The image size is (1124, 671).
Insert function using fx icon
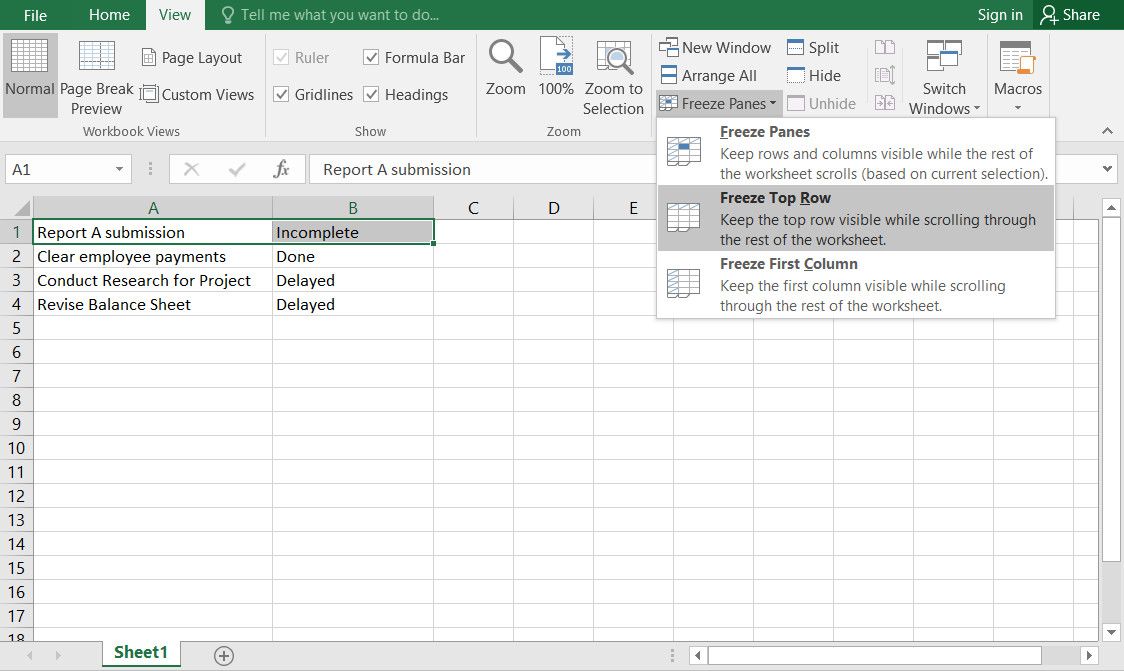point(282,170)
